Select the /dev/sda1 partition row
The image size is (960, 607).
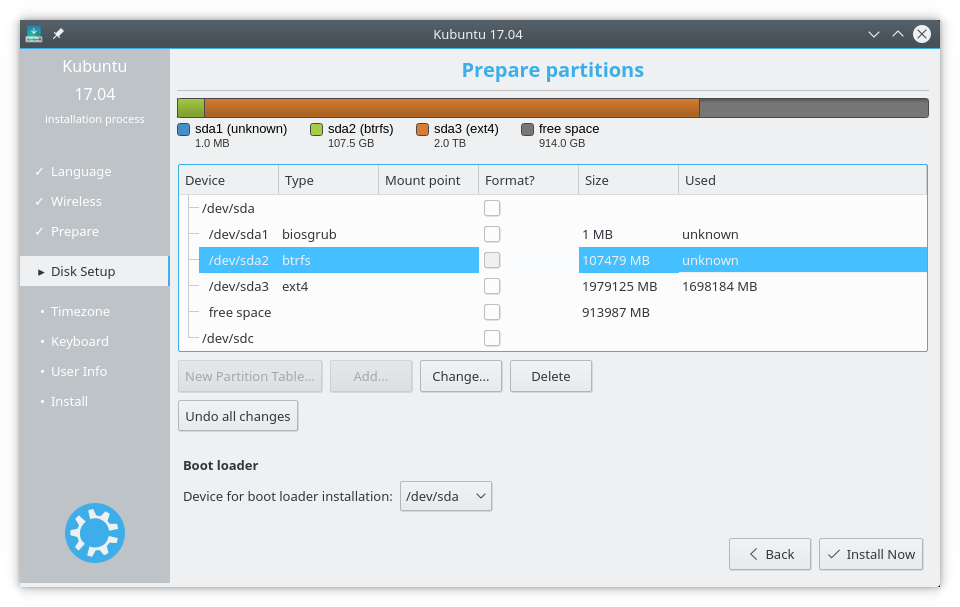click(x=553, y=234)
